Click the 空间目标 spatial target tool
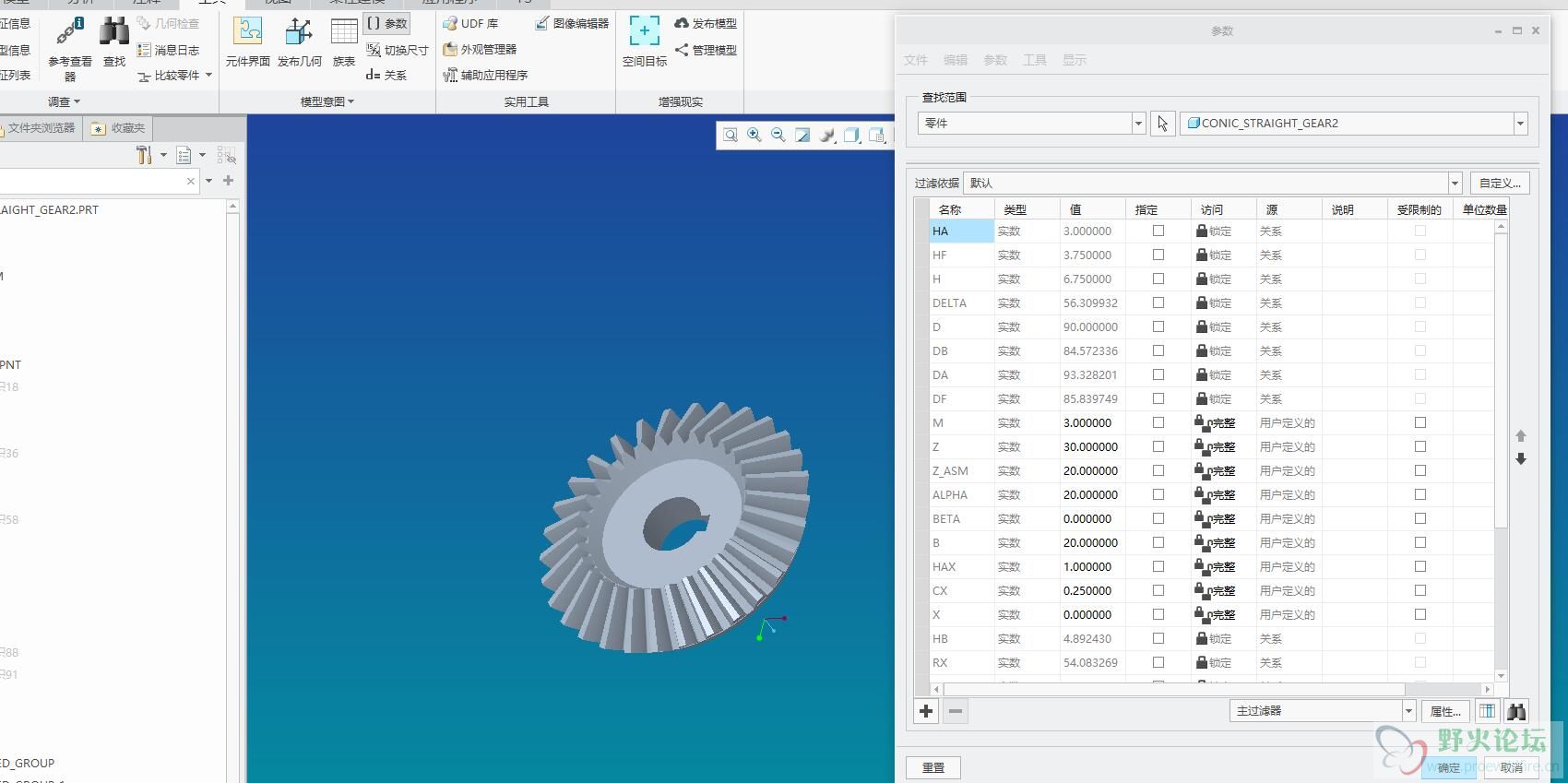The width and height of the screenshot is (1568, 783). point(645,42)
